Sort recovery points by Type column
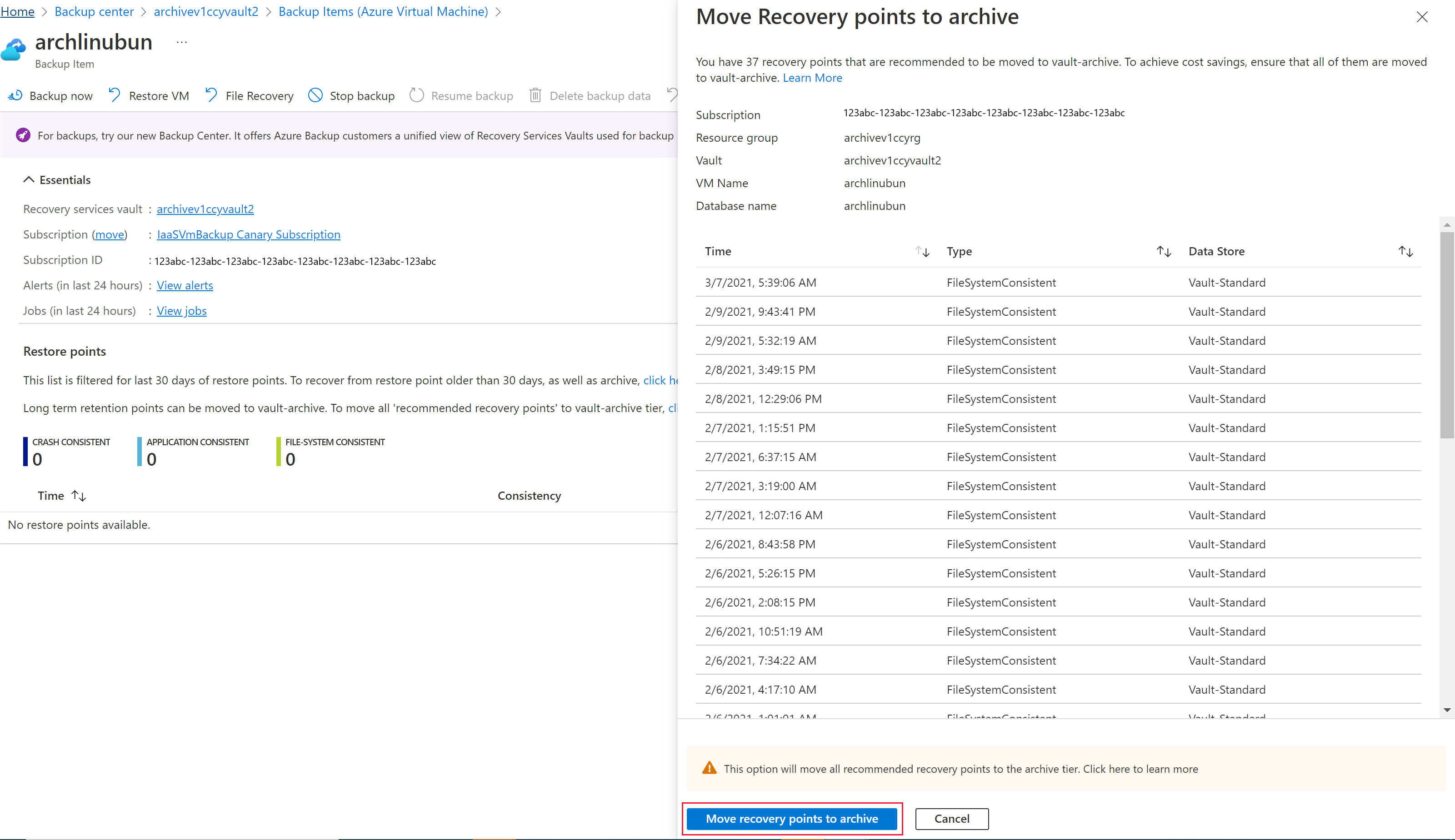Viewport: 1455px width, 840px height. (x=1163, y=251)
